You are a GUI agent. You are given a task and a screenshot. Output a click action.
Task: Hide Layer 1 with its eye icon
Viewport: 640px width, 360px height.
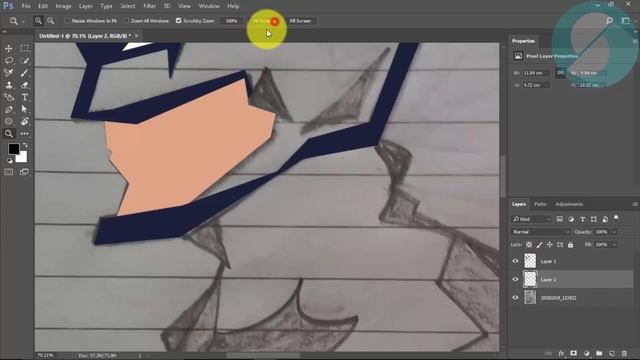[x=515, y=261]
